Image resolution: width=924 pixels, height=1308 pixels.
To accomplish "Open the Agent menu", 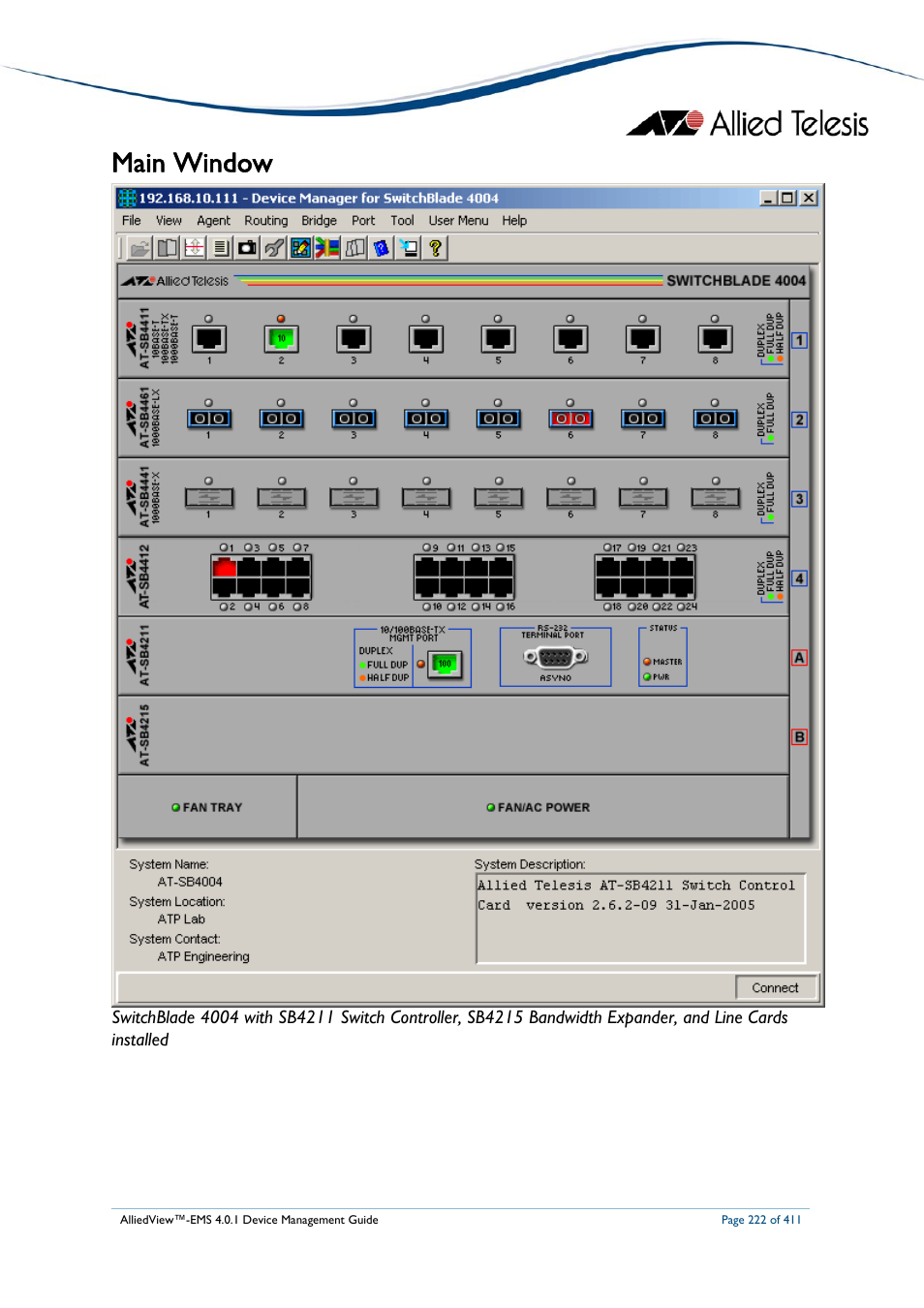I will [213, 221].
